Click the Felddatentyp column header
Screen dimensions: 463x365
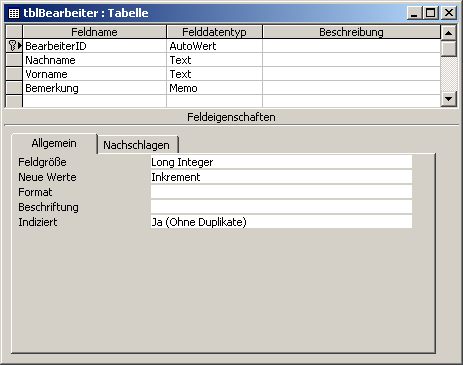[x=214, y=32]
